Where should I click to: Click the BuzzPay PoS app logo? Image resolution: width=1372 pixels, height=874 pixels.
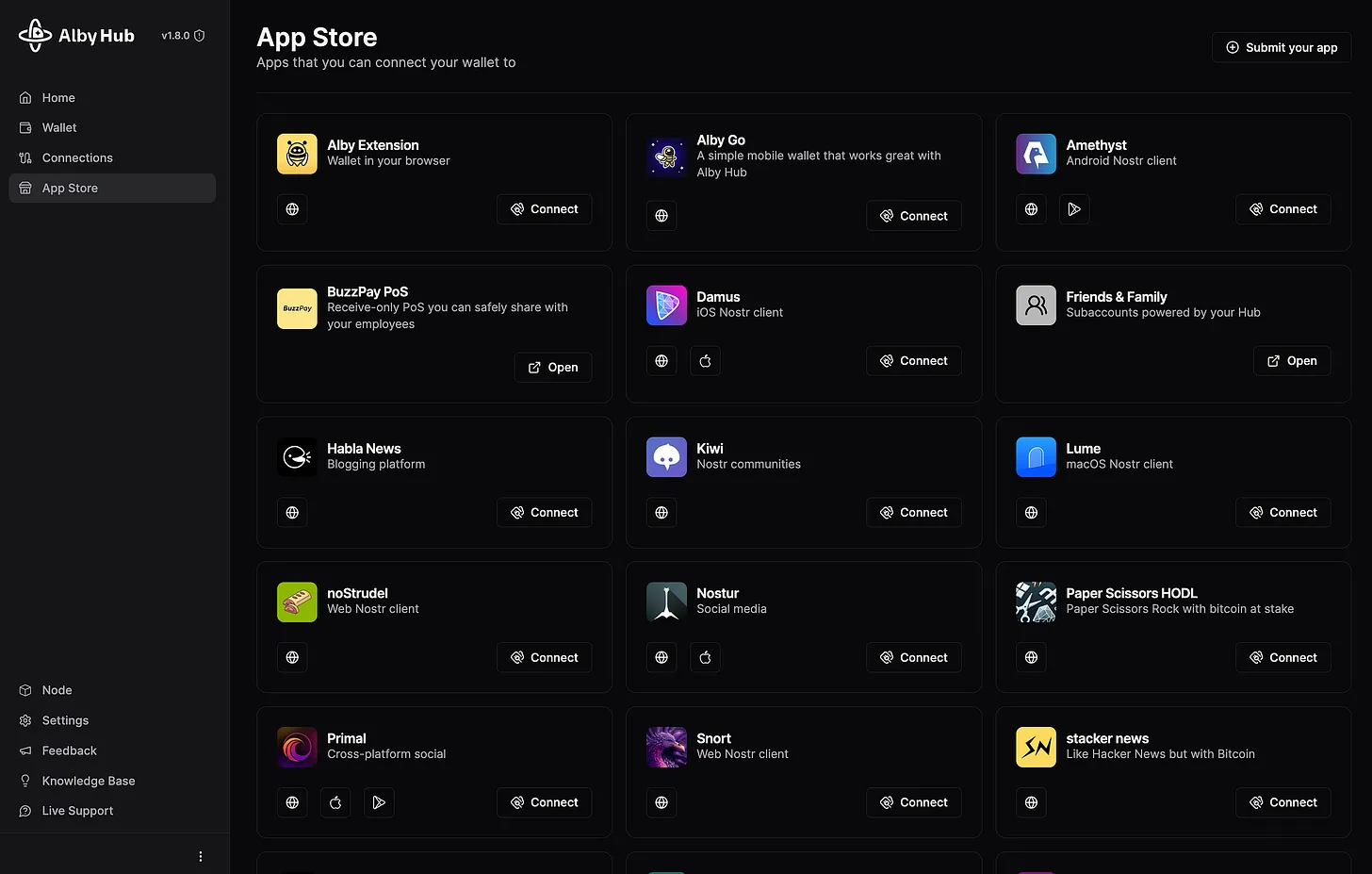coord(297,308)
